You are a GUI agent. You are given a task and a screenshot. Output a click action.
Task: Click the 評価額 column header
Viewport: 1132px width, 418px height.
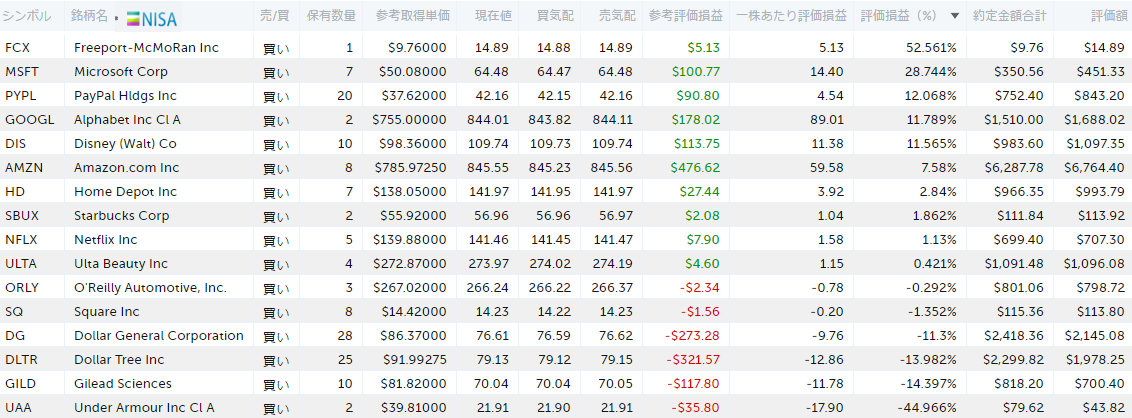[1108, 15]
